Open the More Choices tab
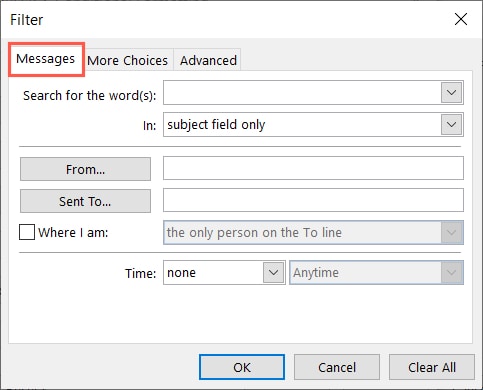 click(x=128, y=60)
